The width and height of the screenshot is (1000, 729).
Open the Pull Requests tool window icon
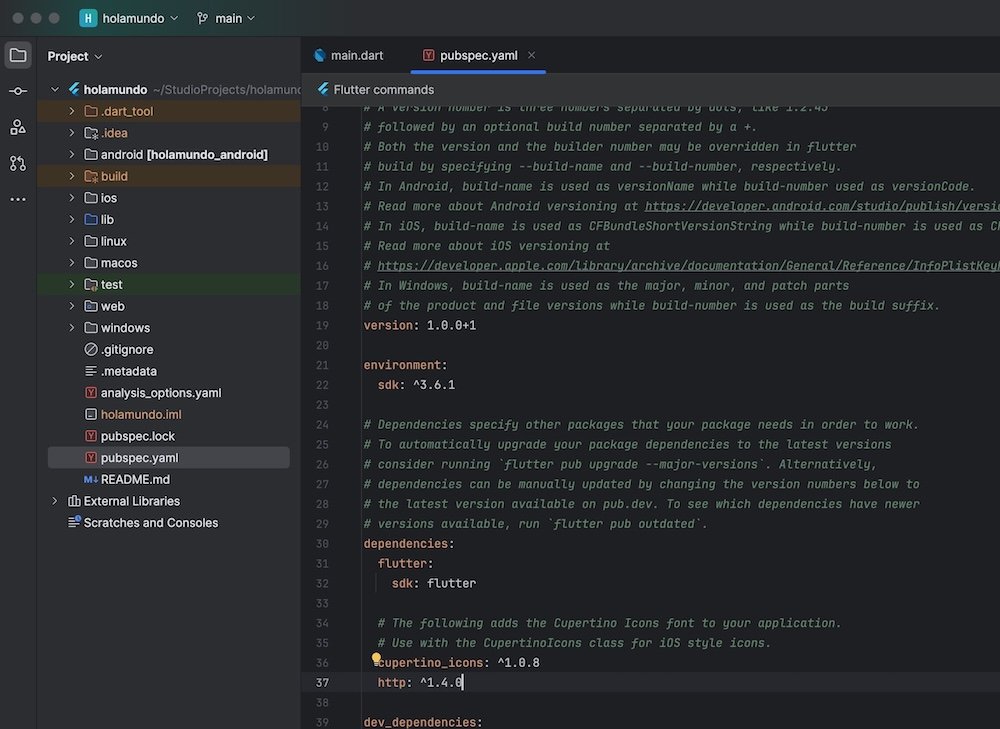(18, 163)
